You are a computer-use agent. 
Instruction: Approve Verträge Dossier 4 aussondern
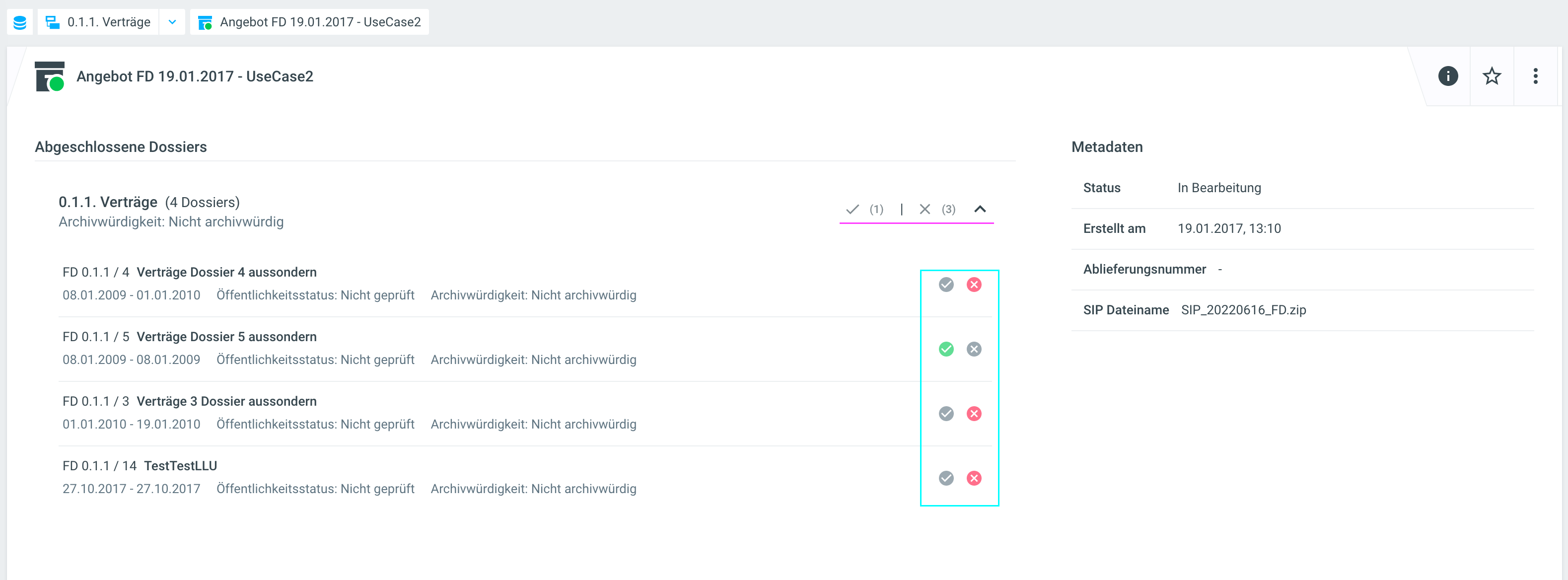(x=946, y=285)
